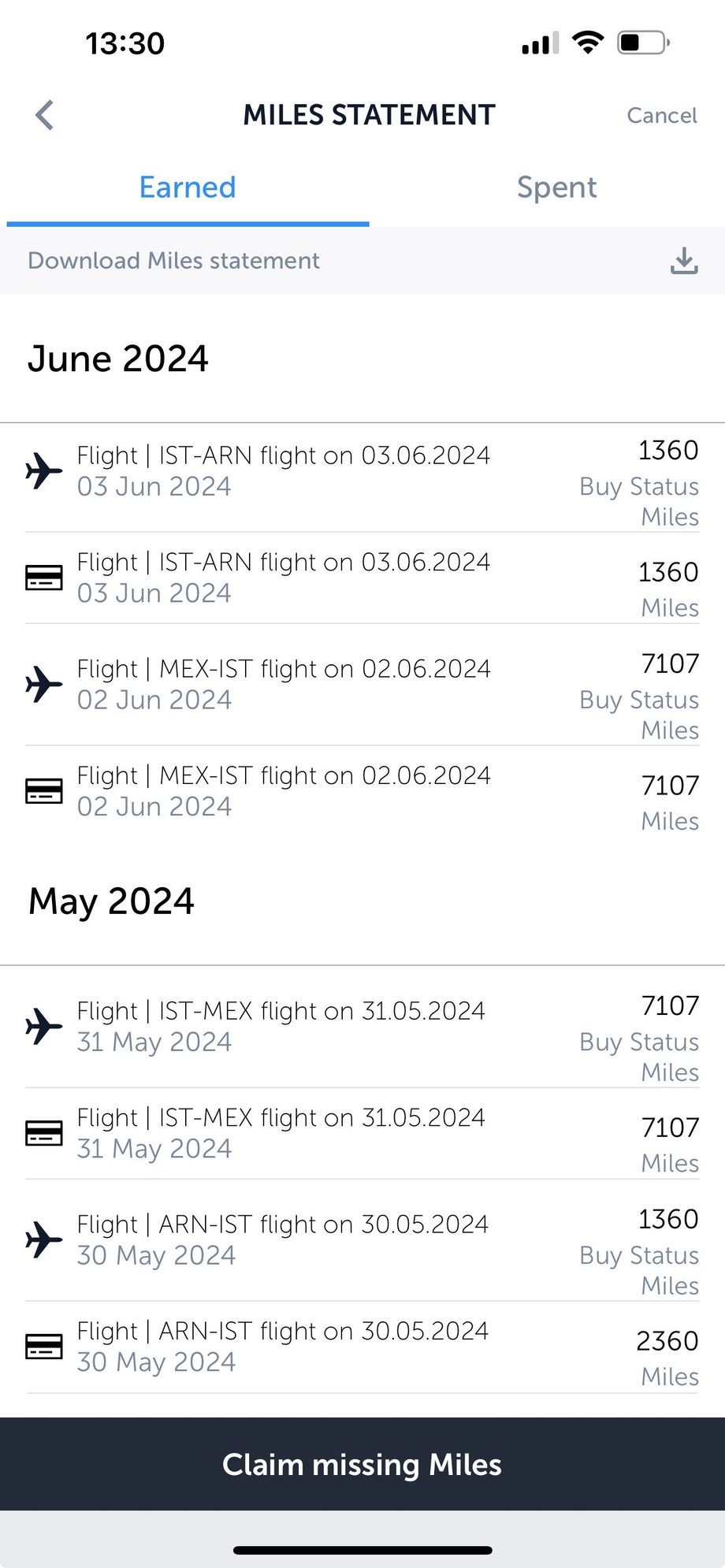This screenshot has width=725, height=1568.
Task: Tap card icon for ARN-IST 30 May entry
Action: click(44, 1347)
